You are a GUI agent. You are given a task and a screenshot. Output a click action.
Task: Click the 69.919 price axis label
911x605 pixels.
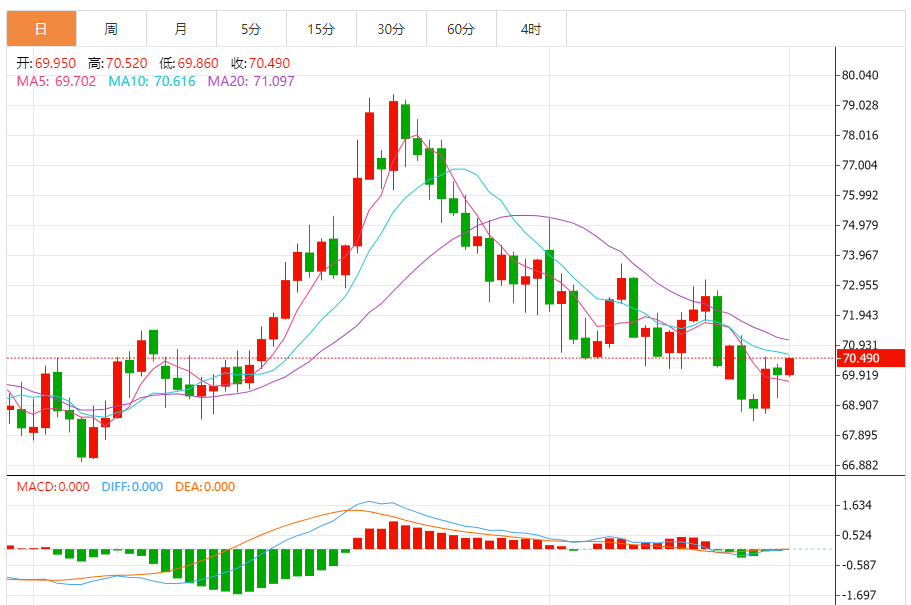coord(860,375)
